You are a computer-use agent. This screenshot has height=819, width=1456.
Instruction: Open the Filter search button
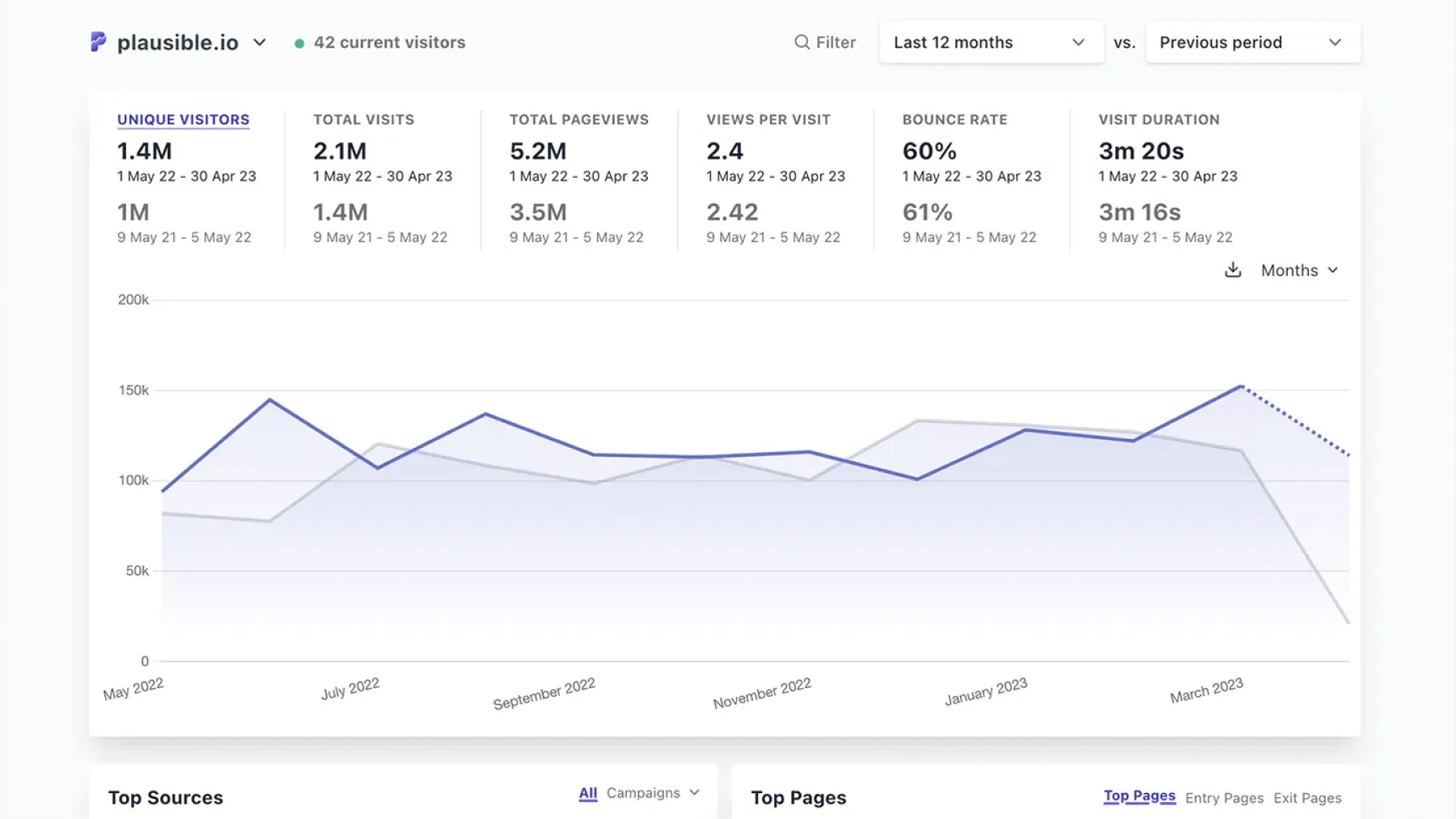click(825, 42)
